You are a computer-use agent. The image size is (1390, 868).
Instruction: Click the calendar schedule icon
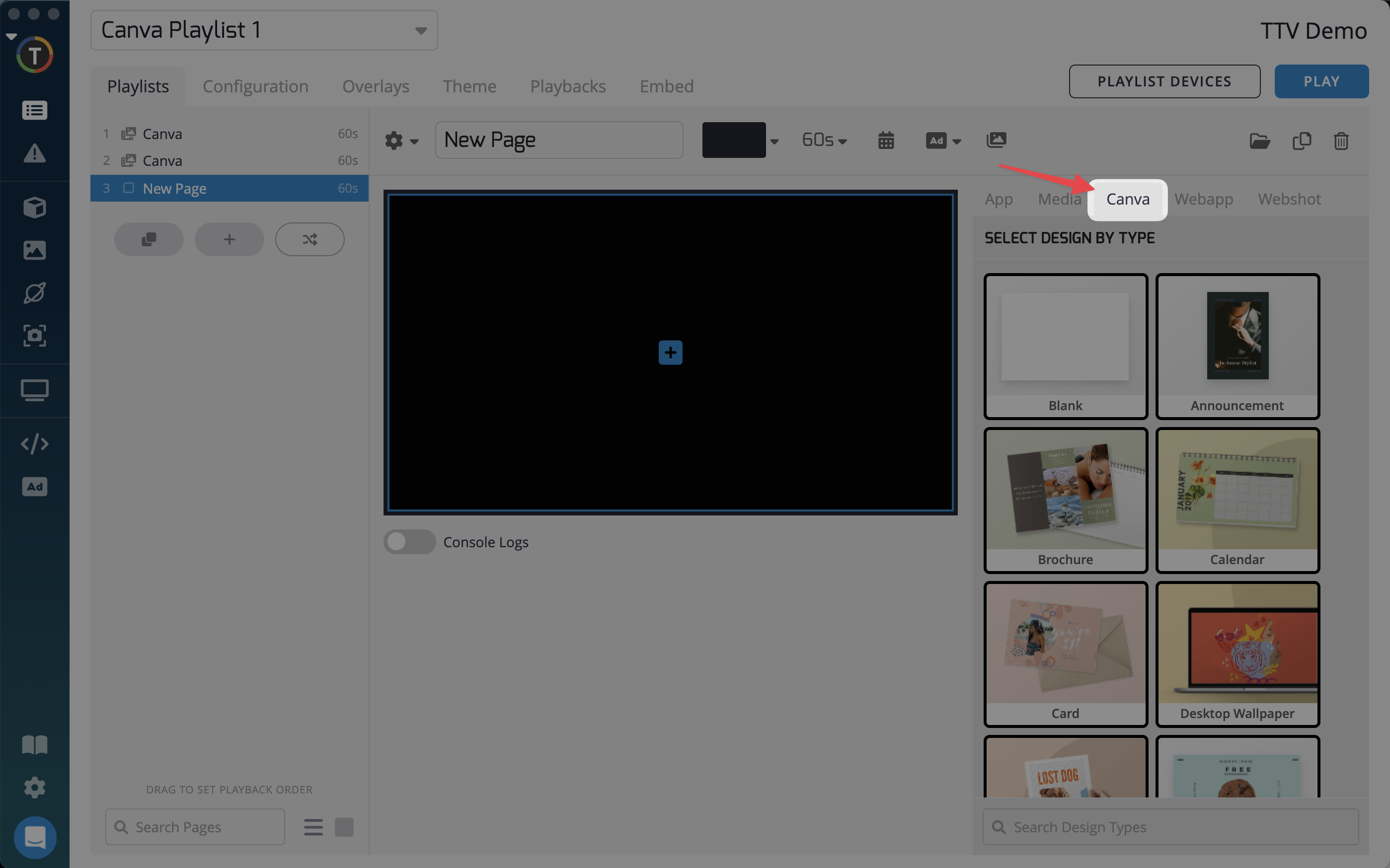pyautogui.click(x=886, y=140)
